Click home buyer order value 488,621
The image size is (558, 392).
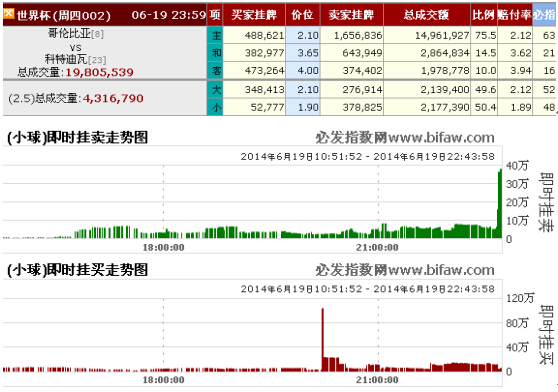tap(264, 36)
